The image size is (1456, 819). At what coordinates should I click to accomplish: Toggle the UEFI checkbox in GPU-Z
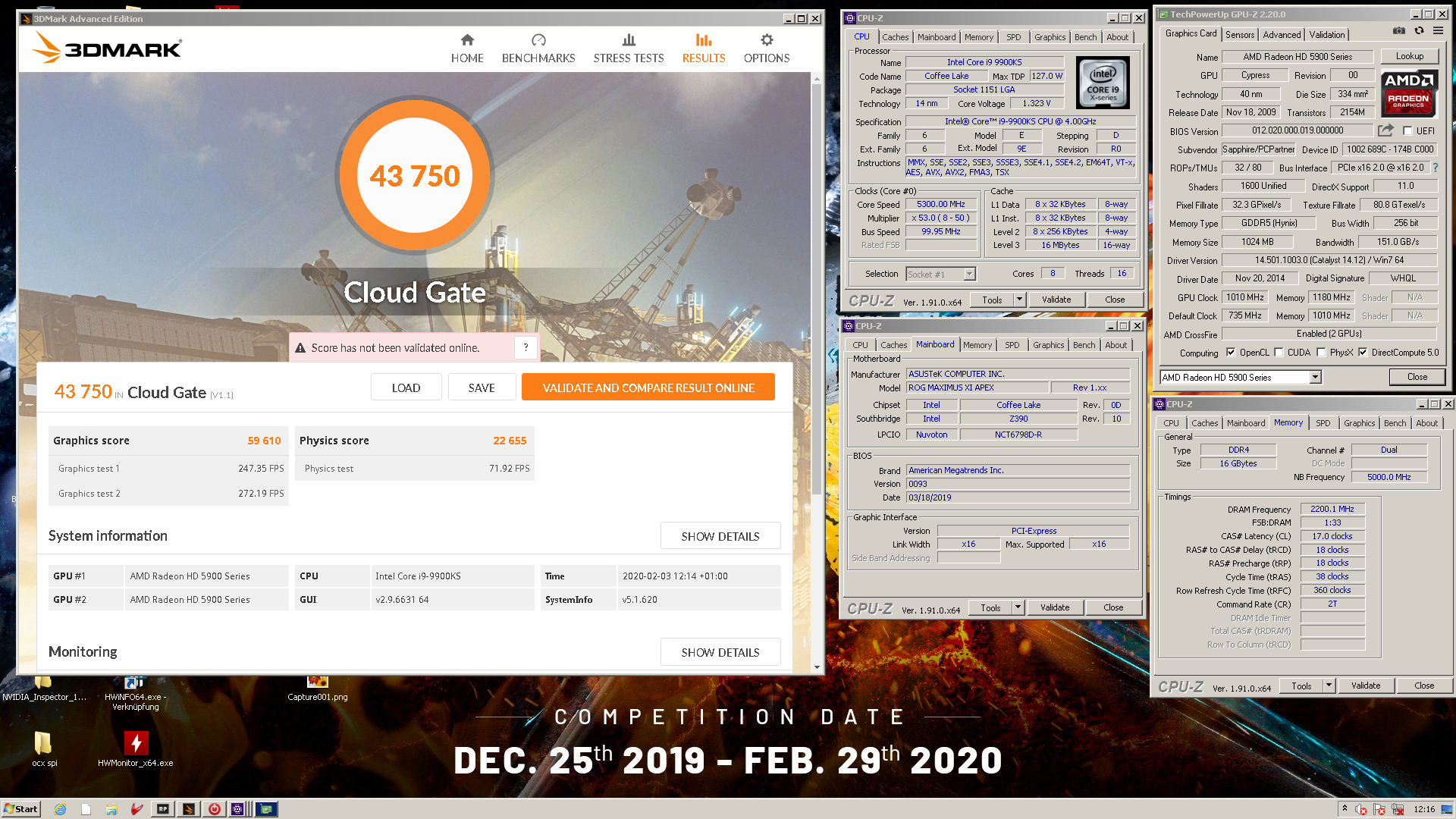(x=1407, y=131)
